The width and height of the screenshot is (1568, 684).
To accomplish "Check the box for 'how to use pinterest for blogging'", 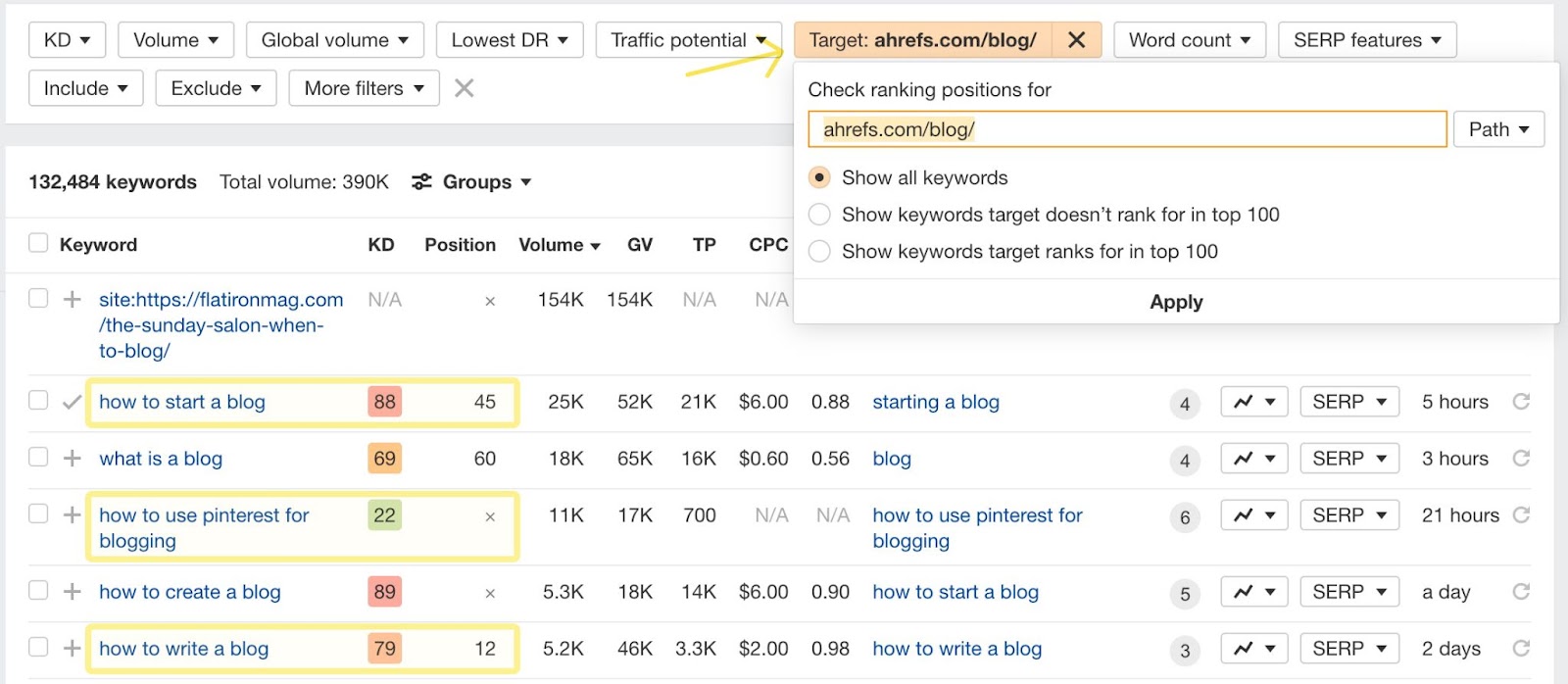I will point(38,513).
